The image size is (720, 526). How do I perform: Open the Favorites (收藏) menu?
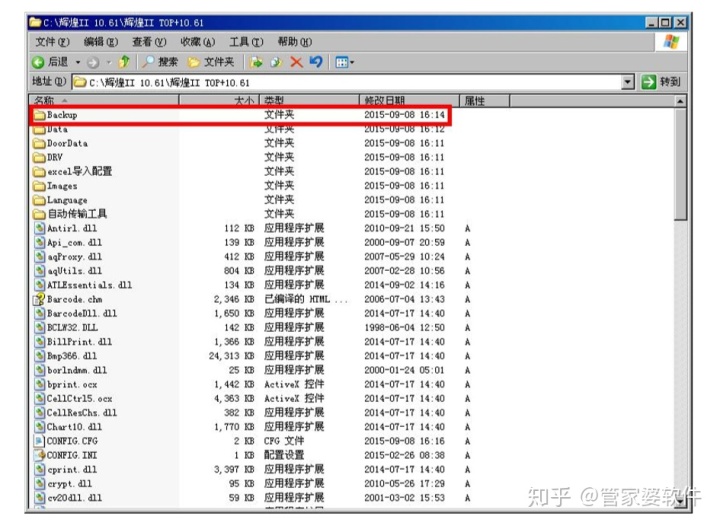click(197, 42)
